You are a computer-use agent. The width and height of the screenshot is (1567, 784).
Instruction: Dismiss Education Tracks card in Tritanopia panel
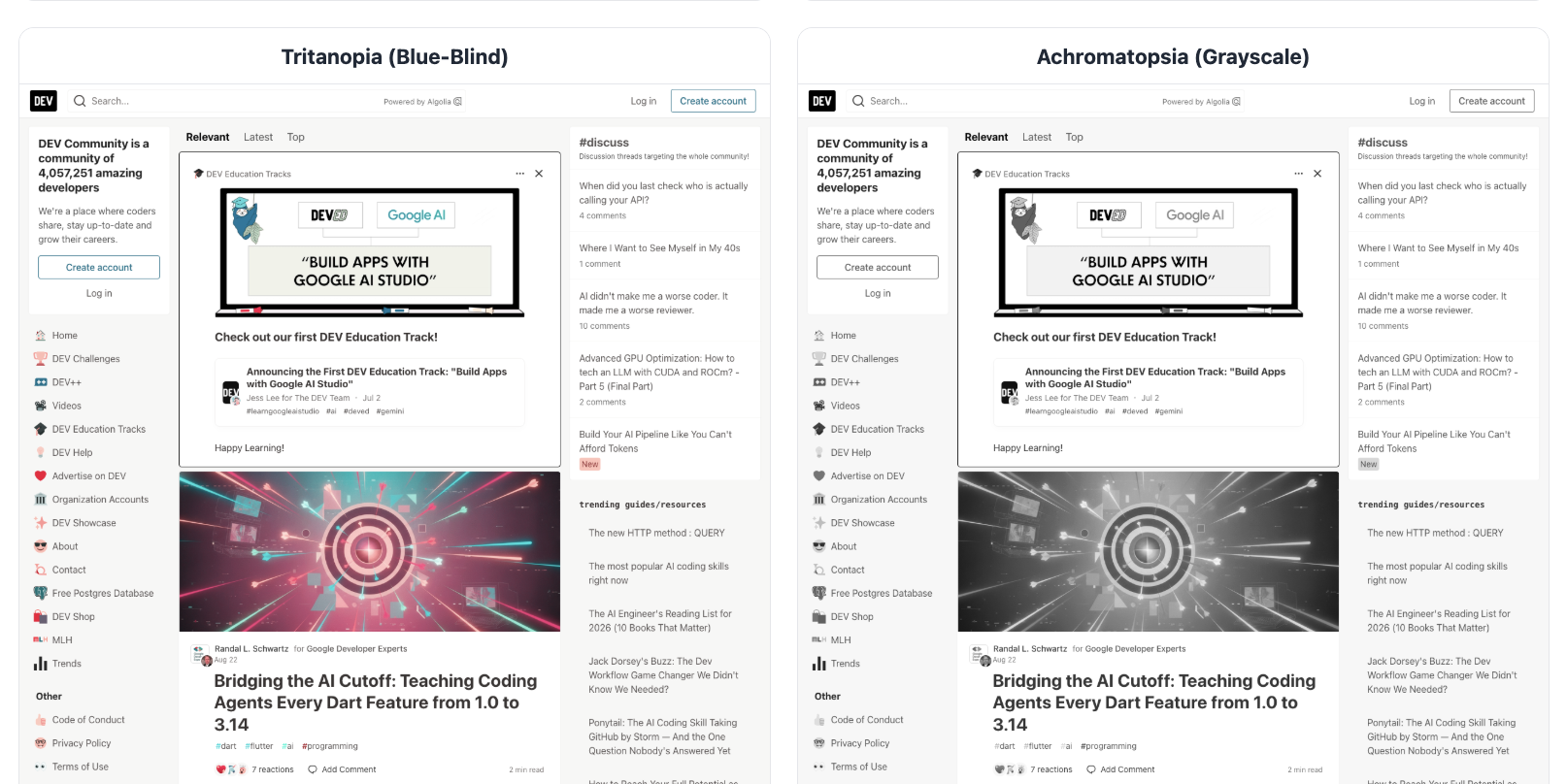tap(539, 174)
